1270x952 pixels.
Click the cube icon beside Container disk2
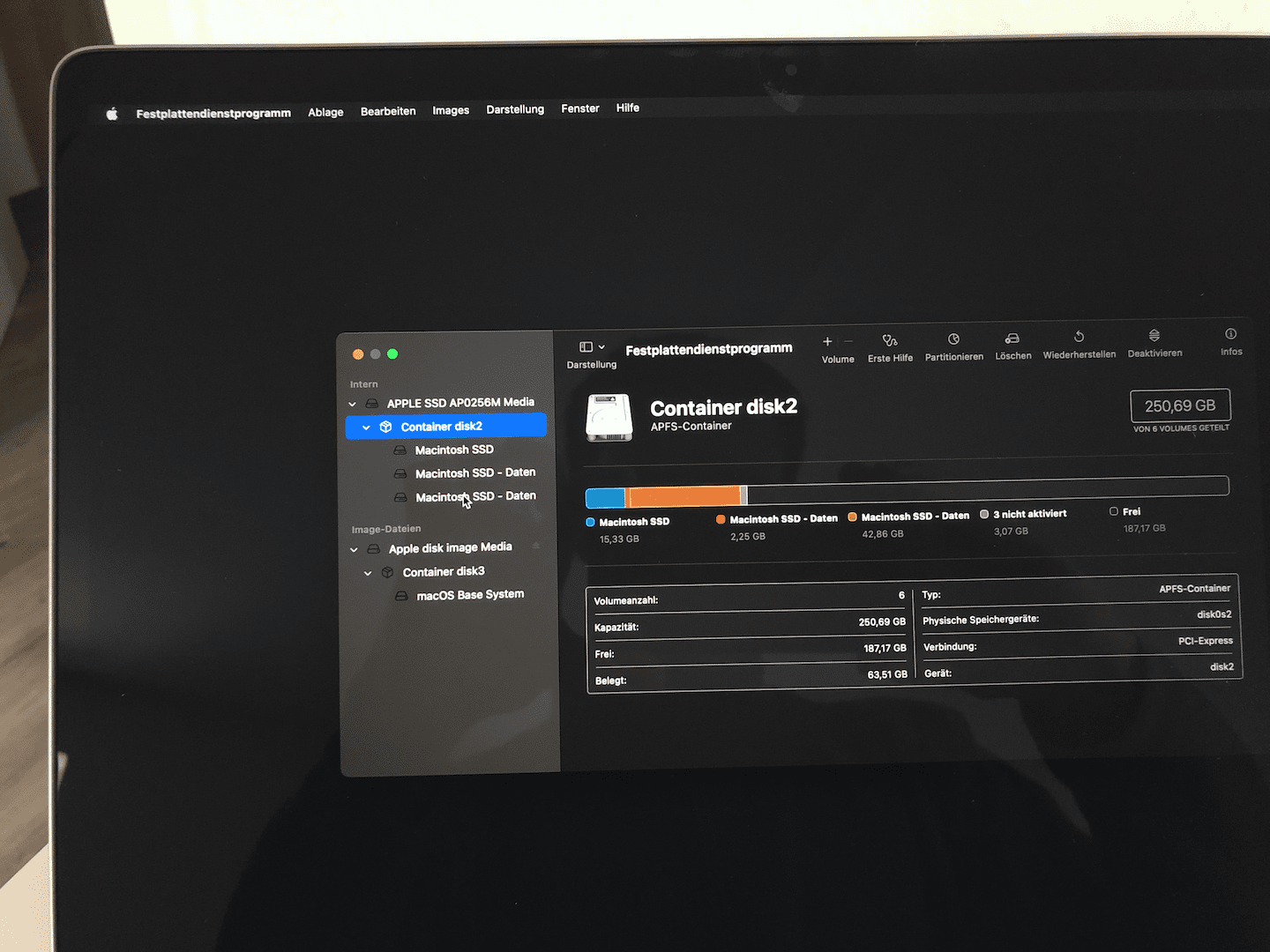pyautogui.click(x=385, y=427)
